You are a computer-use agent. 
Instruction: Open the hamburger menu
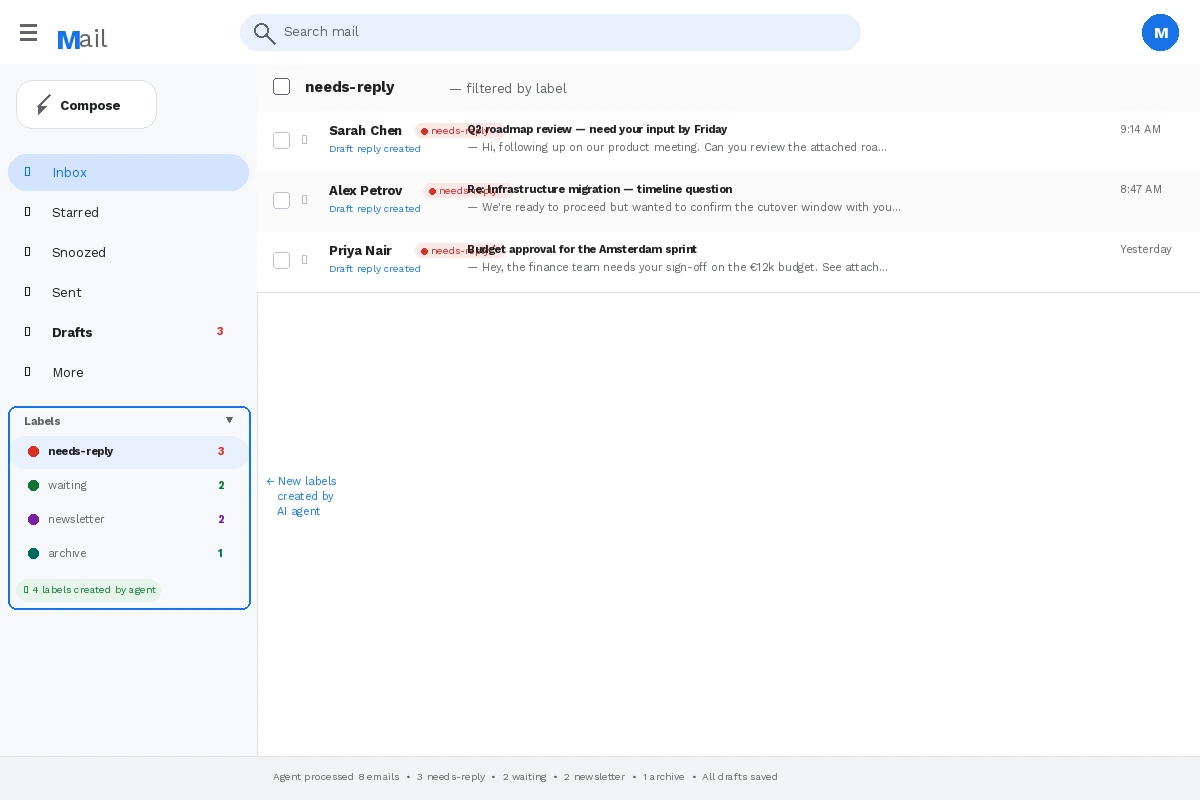pos(28,32)
